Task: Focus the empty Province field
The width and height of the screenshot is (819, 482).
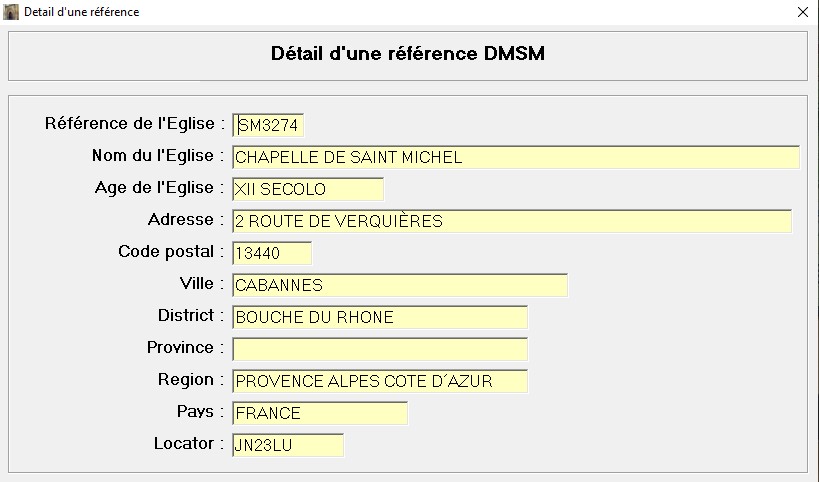Action: [x=380, y=349]
